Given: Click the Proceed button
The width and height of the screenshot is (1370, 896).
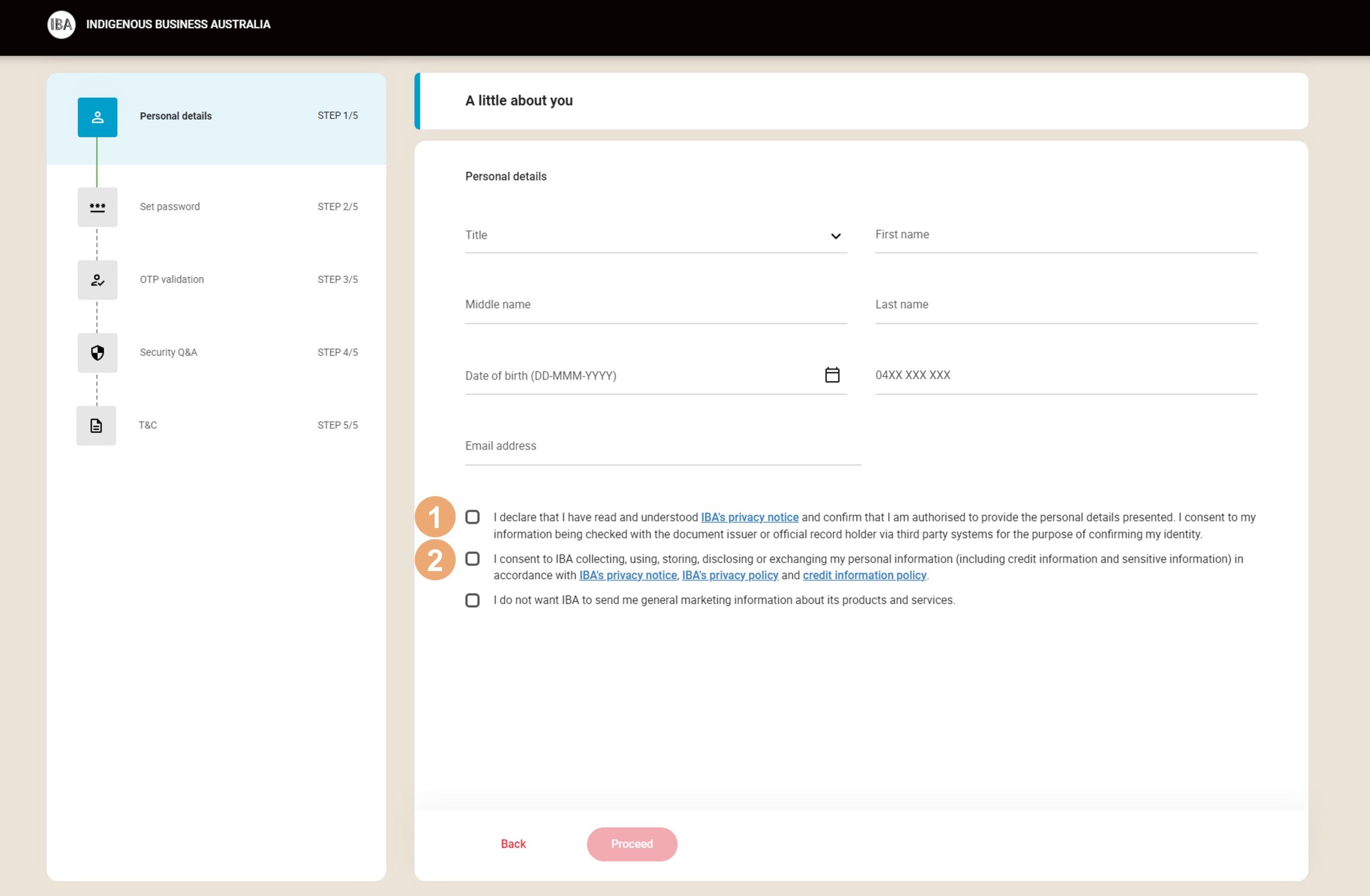Looking at the screenshot, I should point(631,844).
